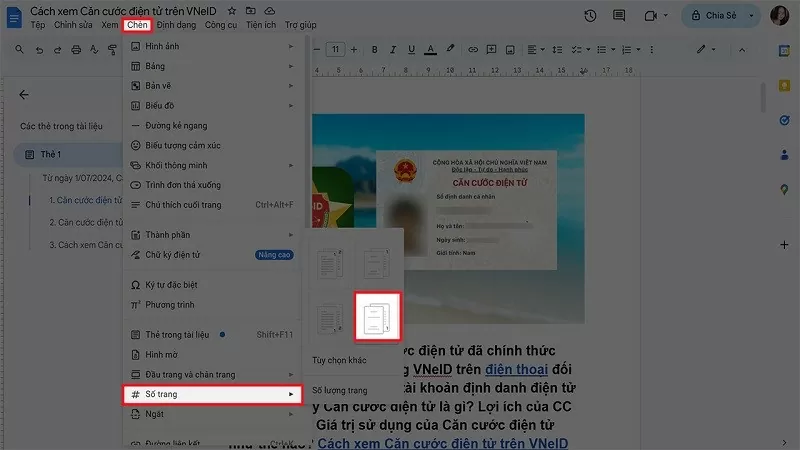Click Tùy chọn khác in submenu

(339, 360)
